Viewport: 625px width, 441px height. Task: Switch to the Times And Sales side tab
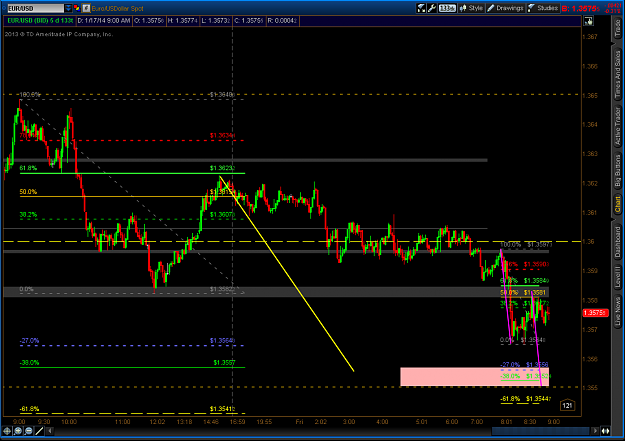tap(617, 75)
